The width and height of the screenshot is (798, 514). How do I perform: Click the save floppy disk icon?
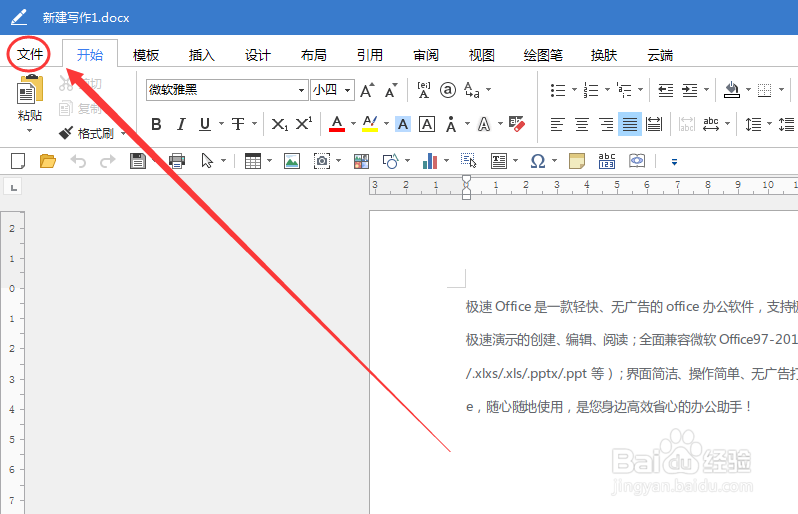point(138,161)
